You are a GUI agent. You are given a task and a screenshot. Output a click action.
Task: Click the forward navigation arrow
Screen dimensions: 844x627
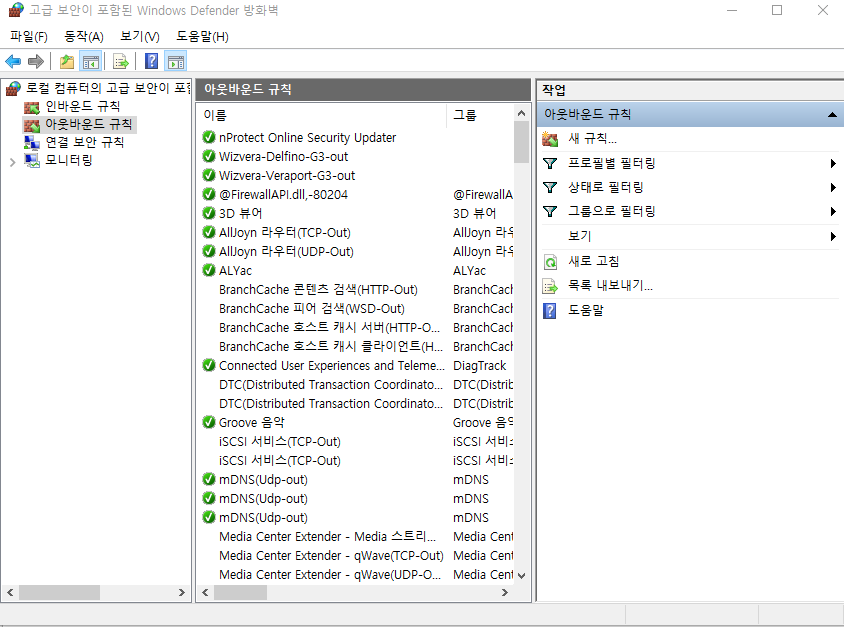37,61
